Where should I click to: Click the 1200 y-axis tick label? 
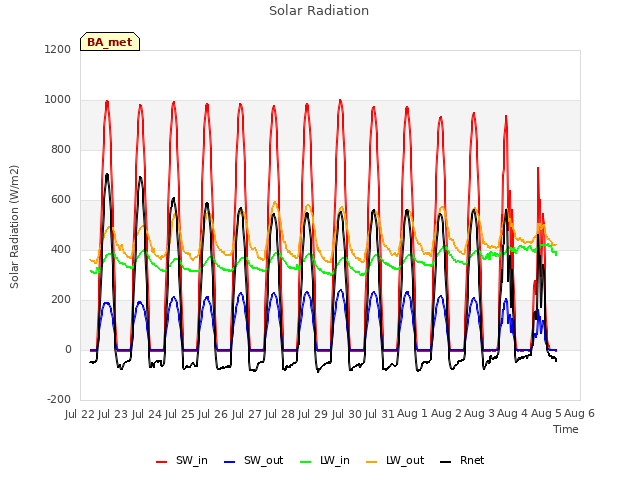tap(58, 49)
